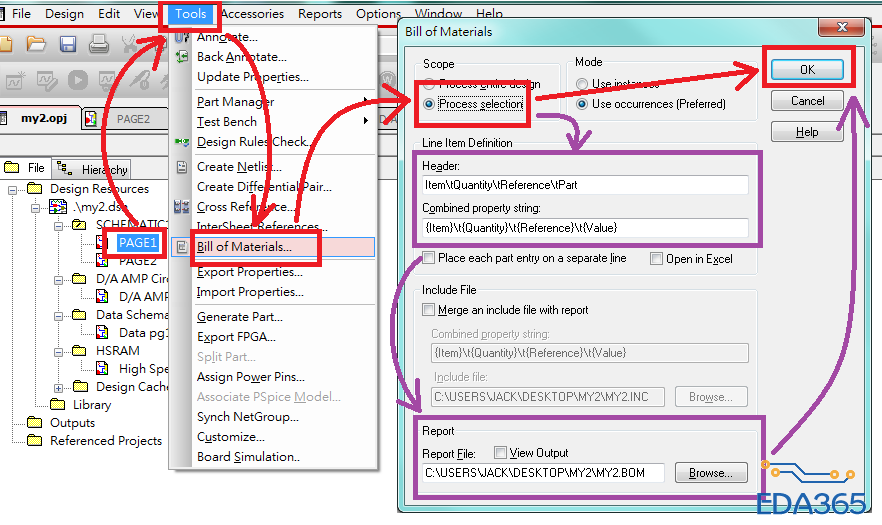Open the Reports menu
Viewport: 882px width, 525px height.
click(x=320, y=14)
